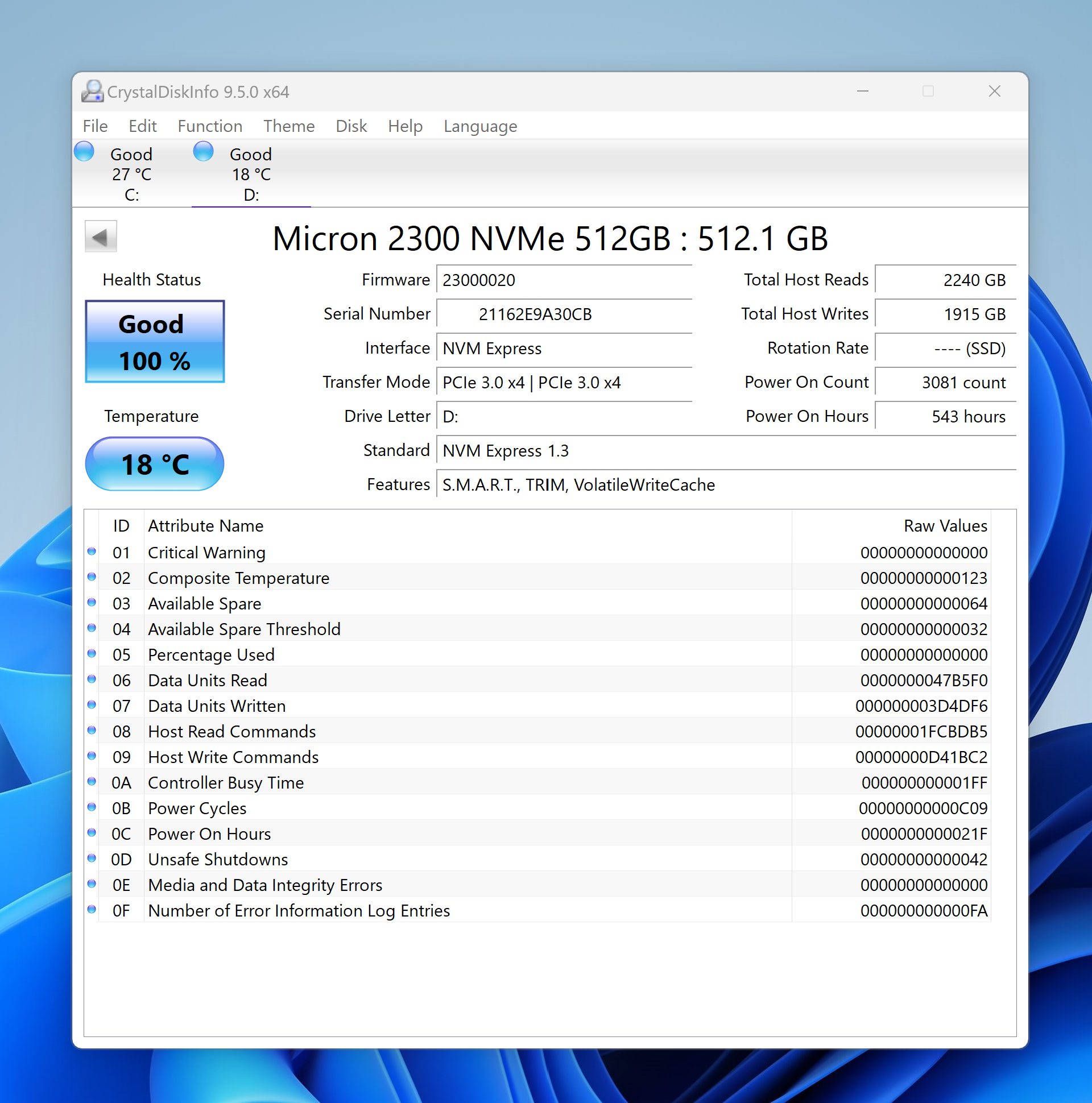Click status dot for Controller Busy Time row
1092x1103 pixels.
(92, 782)
